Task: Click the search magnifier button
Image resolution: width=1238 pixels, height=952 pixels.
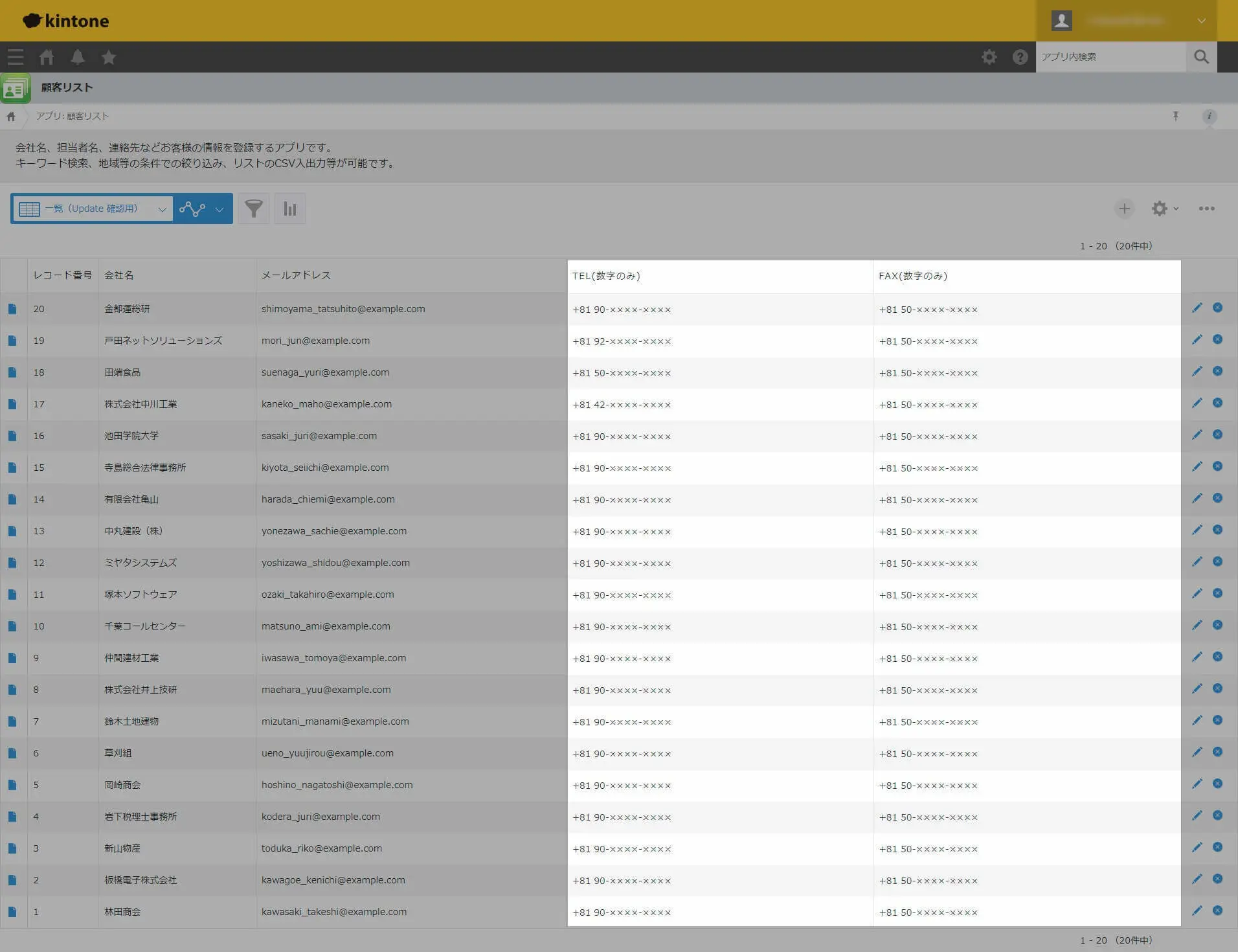Action: point(1201,57)
